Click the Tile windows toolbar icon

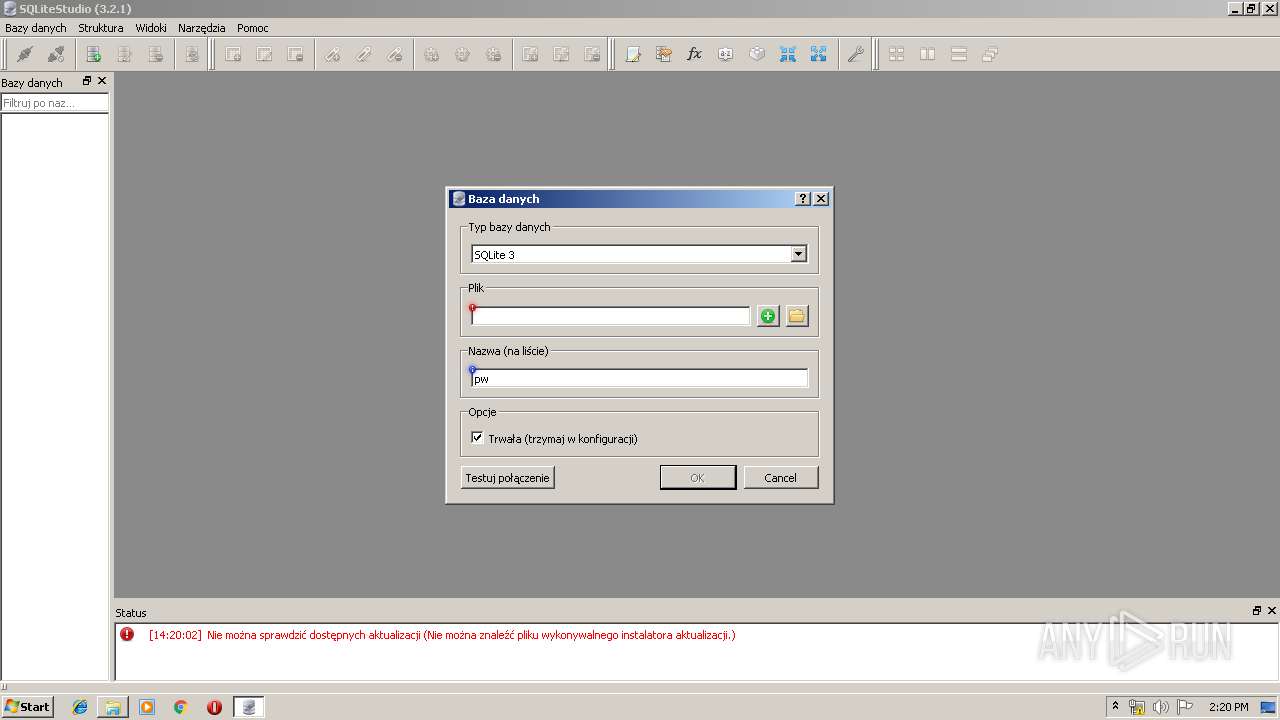click(x=897, y=55)
